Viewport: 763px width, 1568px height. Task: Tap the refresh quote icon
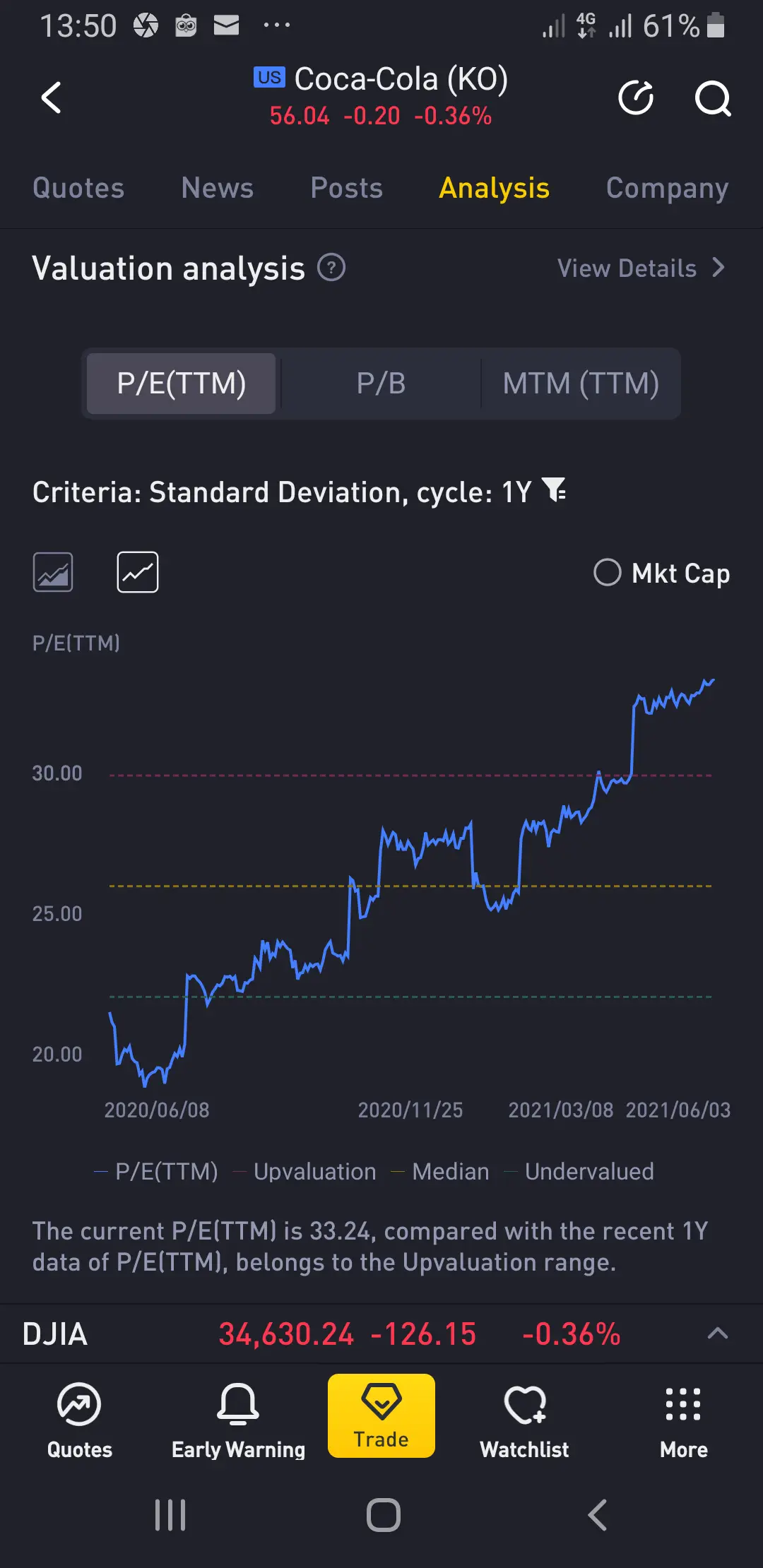coord(636,97)
